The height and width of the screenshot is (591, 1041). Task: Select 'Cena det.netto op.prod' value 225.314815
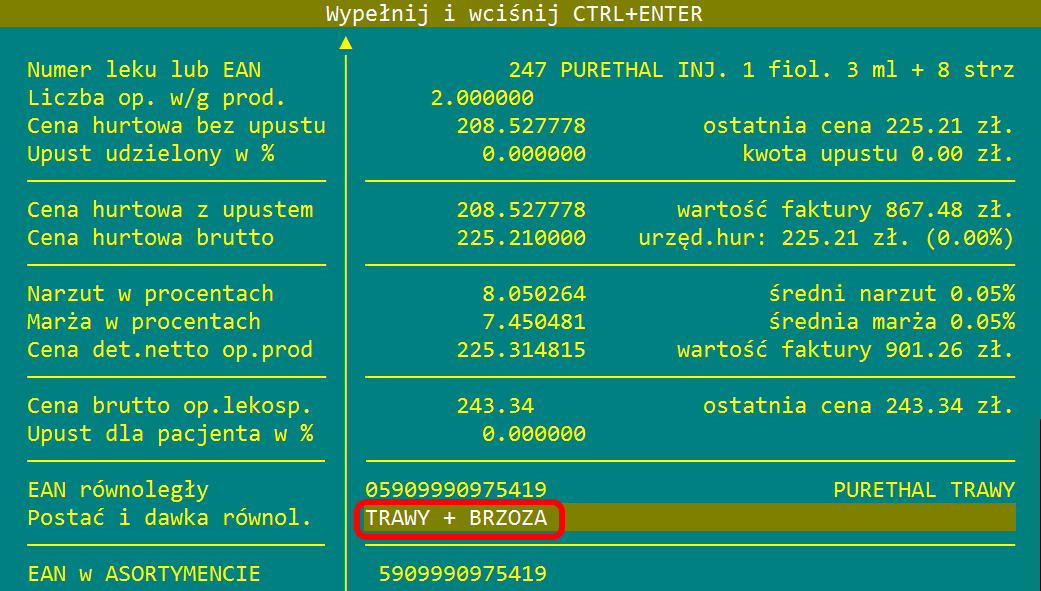point(534,350)
